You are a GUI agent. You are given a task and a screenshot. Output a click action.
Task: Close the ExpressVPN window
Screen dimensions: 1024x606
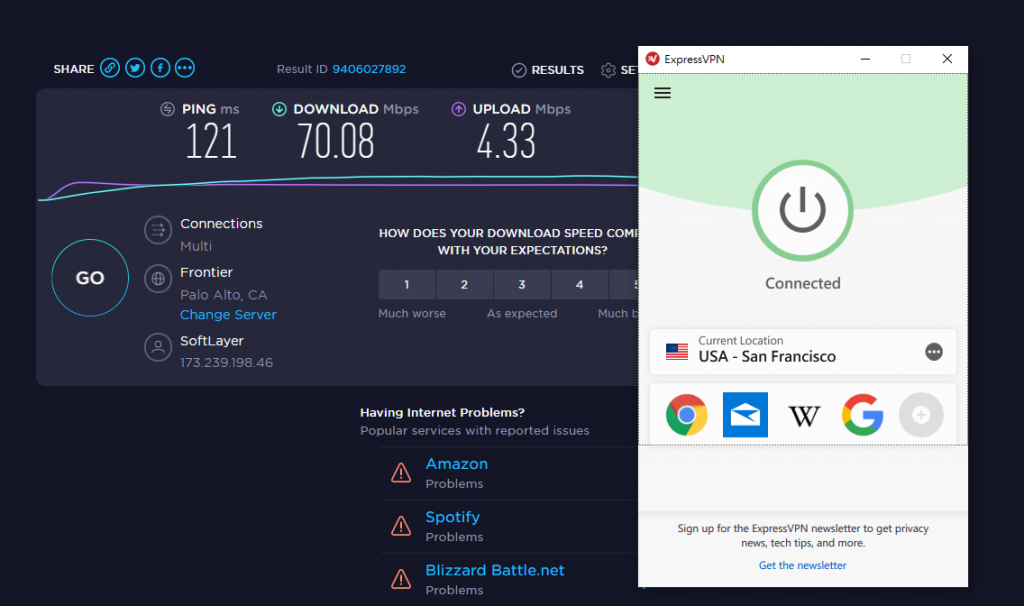coord(947,59)
